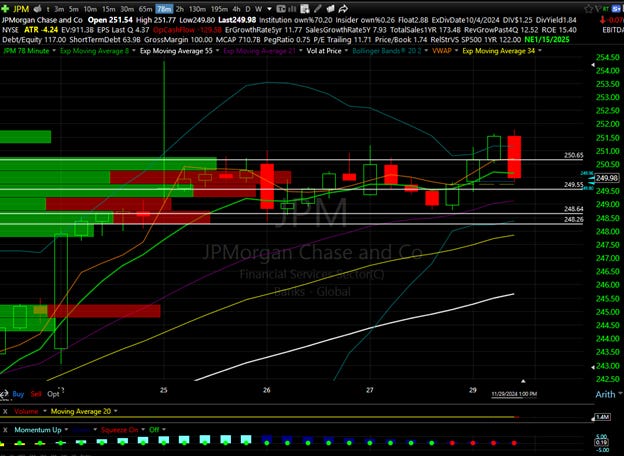The image size is (624, 456).
Task: Switch to the 30m timeframe
Action: [x=127, y=9]
